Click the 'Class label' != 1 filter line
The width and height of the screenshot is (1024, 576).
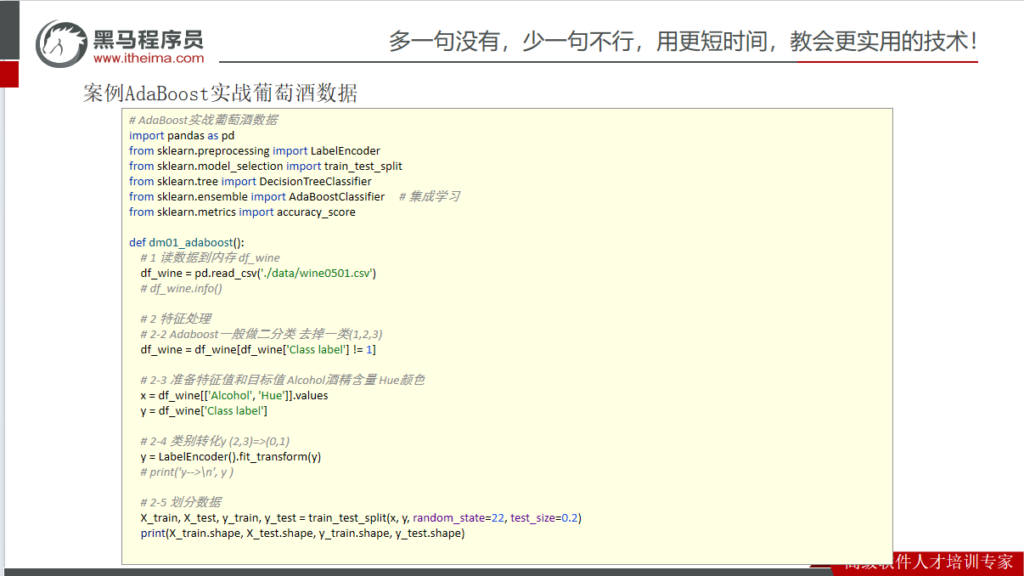tap(258, 349)
